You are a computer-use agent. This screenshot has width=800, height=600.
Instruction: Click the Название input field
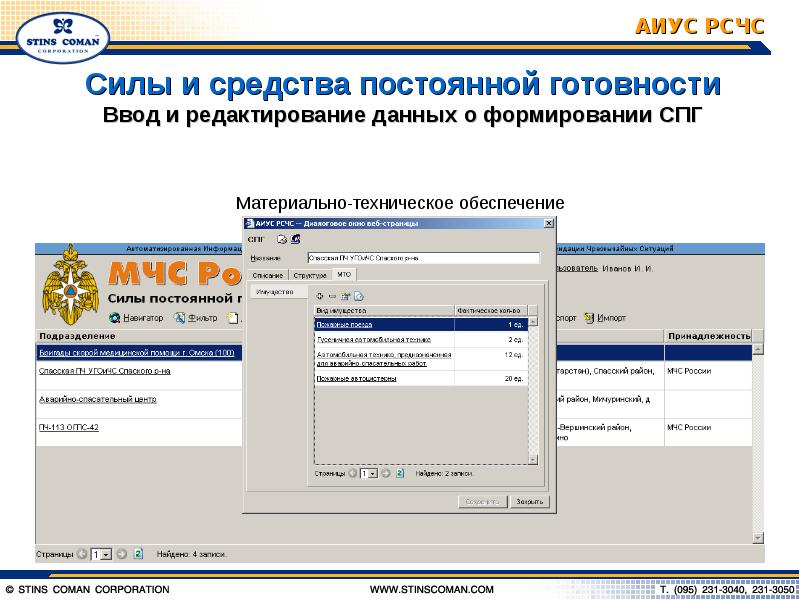coord(423,258)
